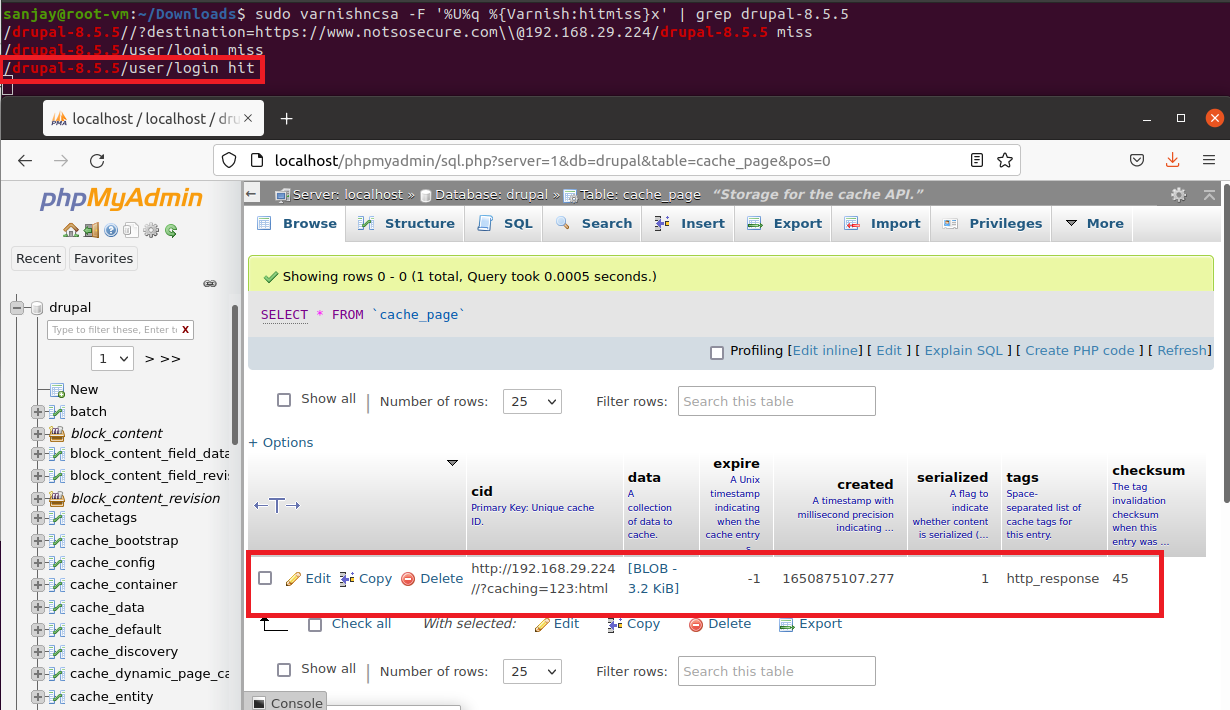
Task: Click the page settings gear in breadcrumb bar
Action: click(x=1178, y=195)
